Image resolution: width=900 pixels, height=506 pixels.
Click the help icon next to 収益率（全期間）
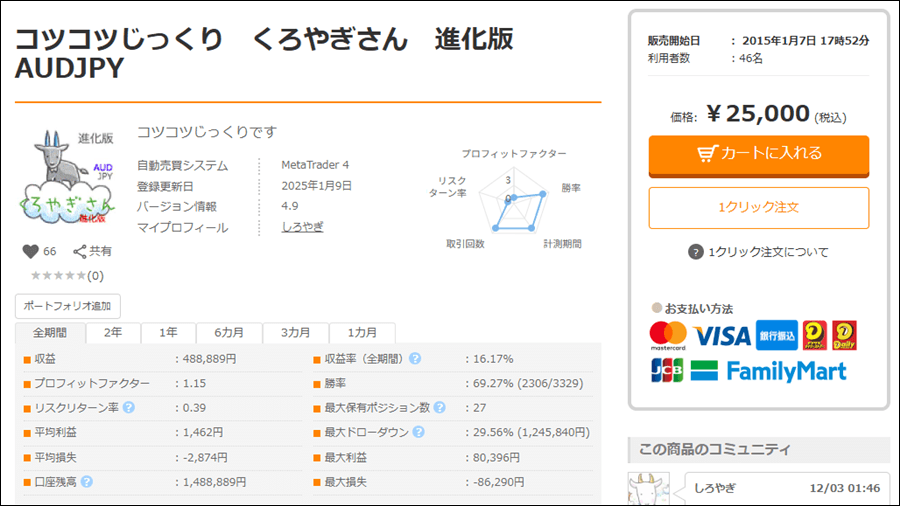(x=414, y=359)
